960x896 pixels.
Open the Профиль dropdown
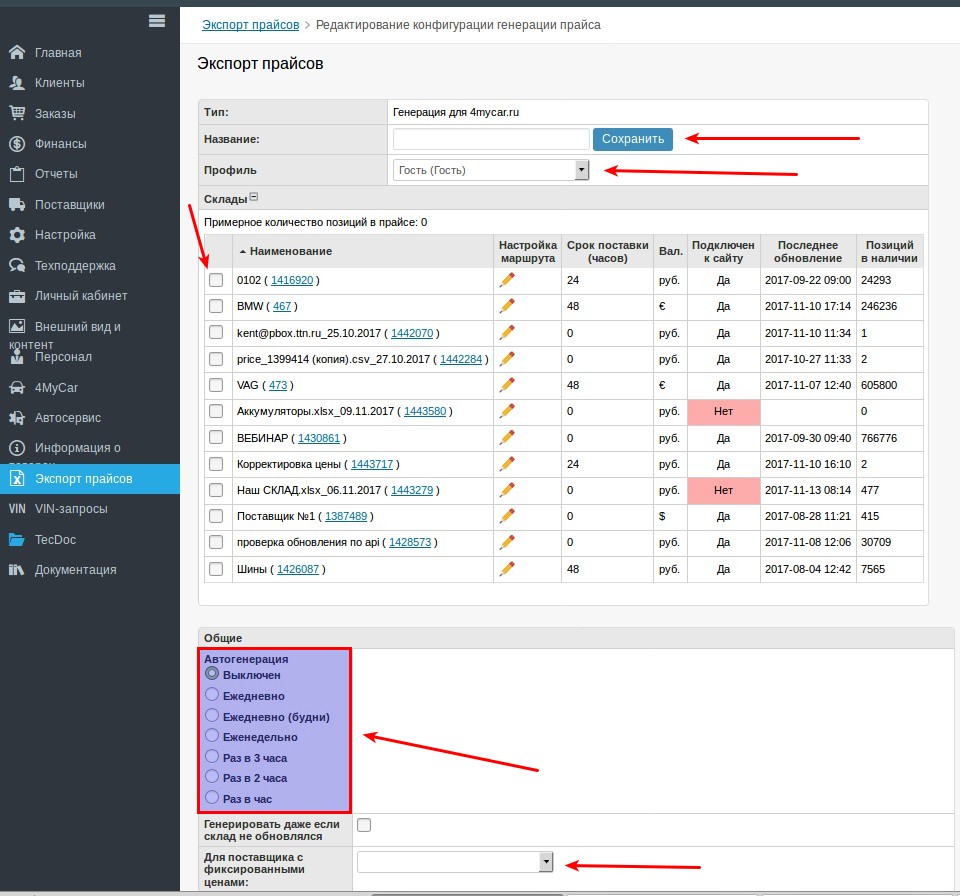[491, 170]
